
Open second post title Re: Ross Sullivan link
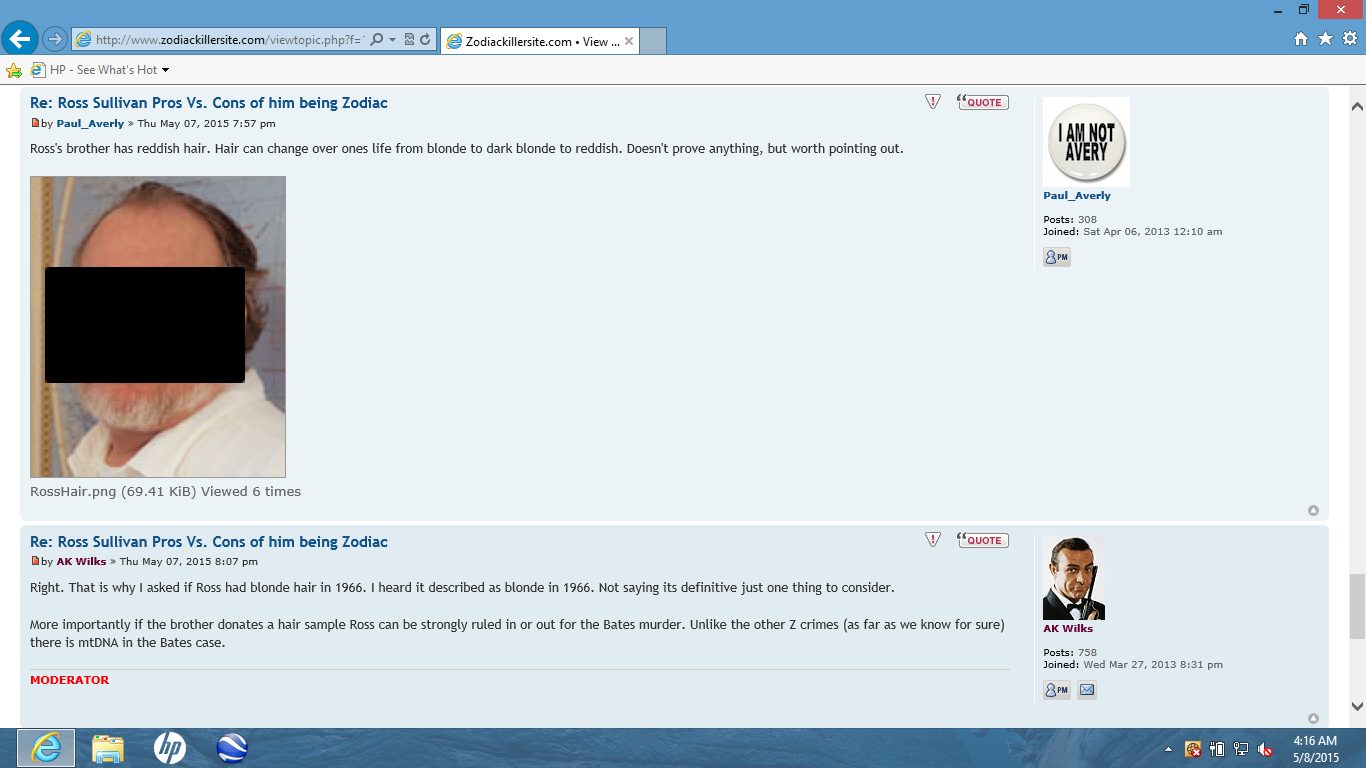pyautogui.click(x=209, y=542)
